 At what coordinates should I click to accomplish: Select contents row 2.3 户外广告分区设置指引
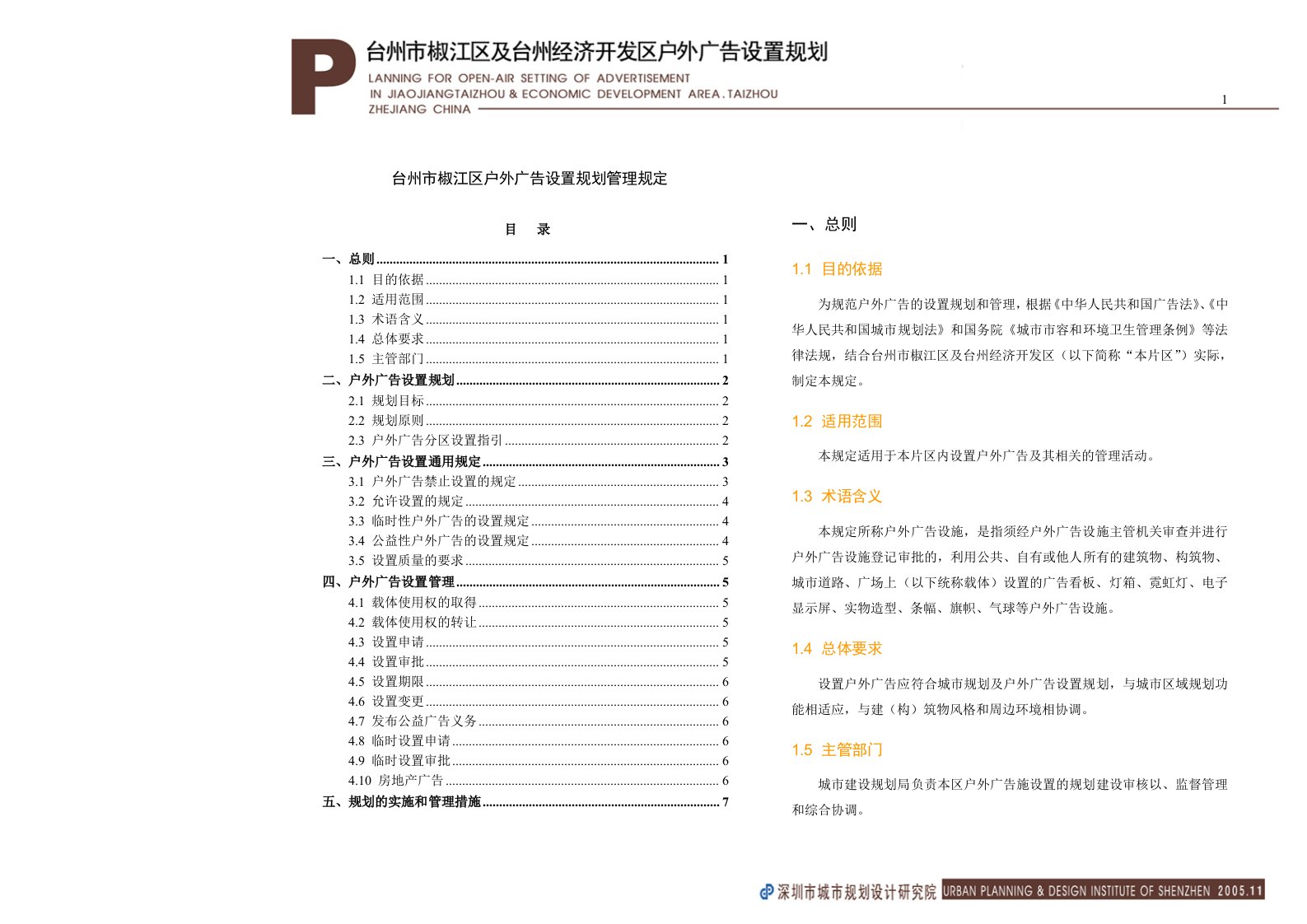[x=538, y=441]
